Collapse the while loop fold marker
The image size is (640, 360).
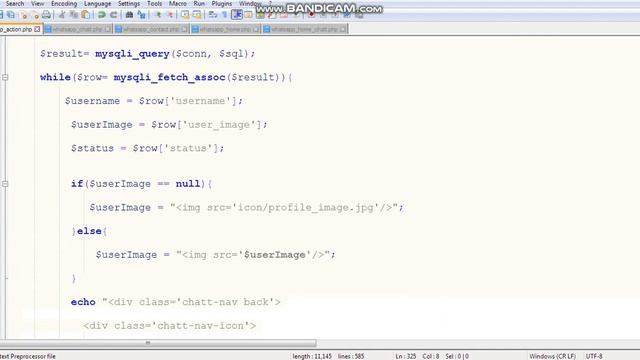coord(5,77)
